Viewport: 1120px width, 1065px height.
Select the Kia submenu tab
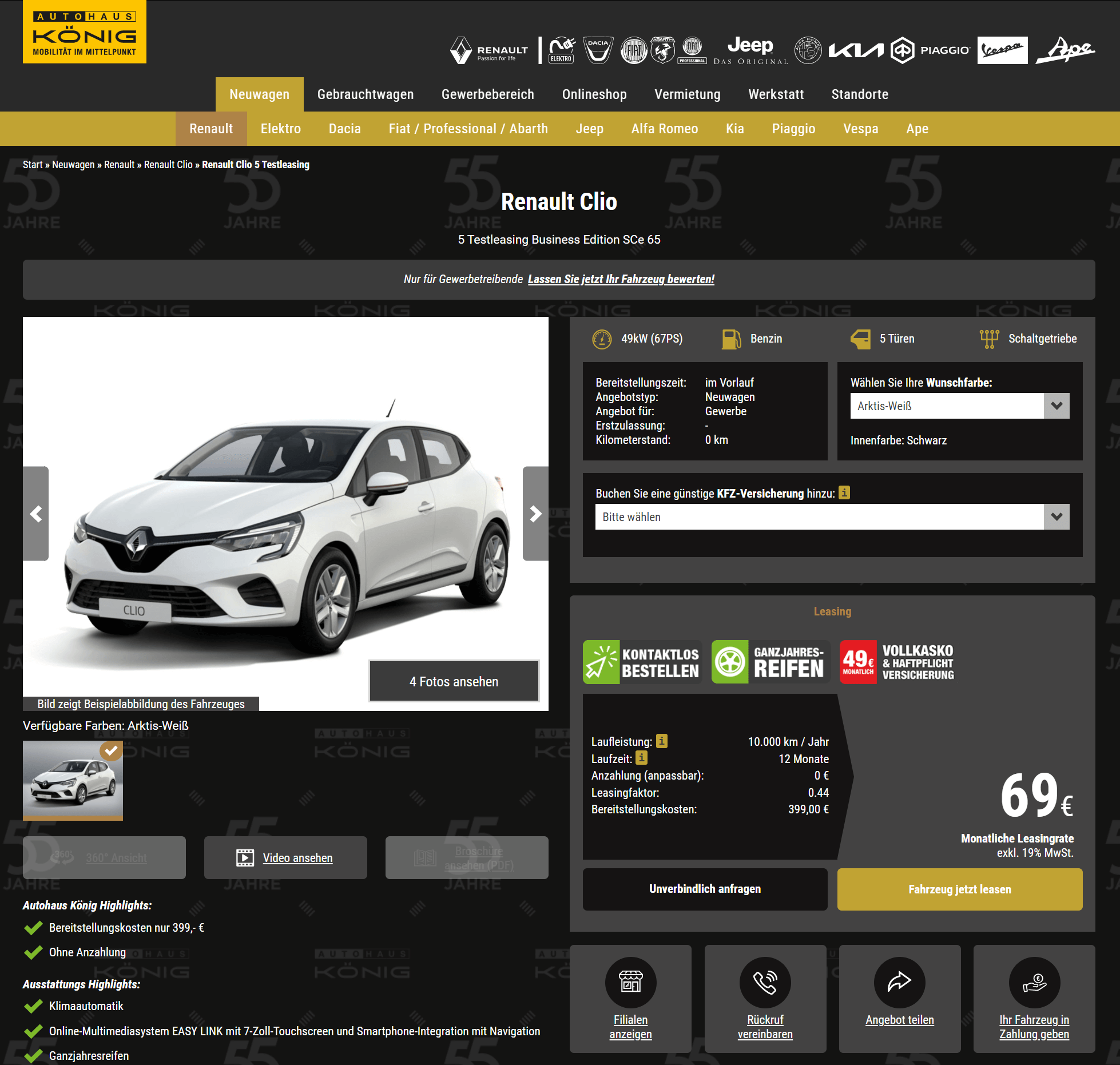point(735,129)
